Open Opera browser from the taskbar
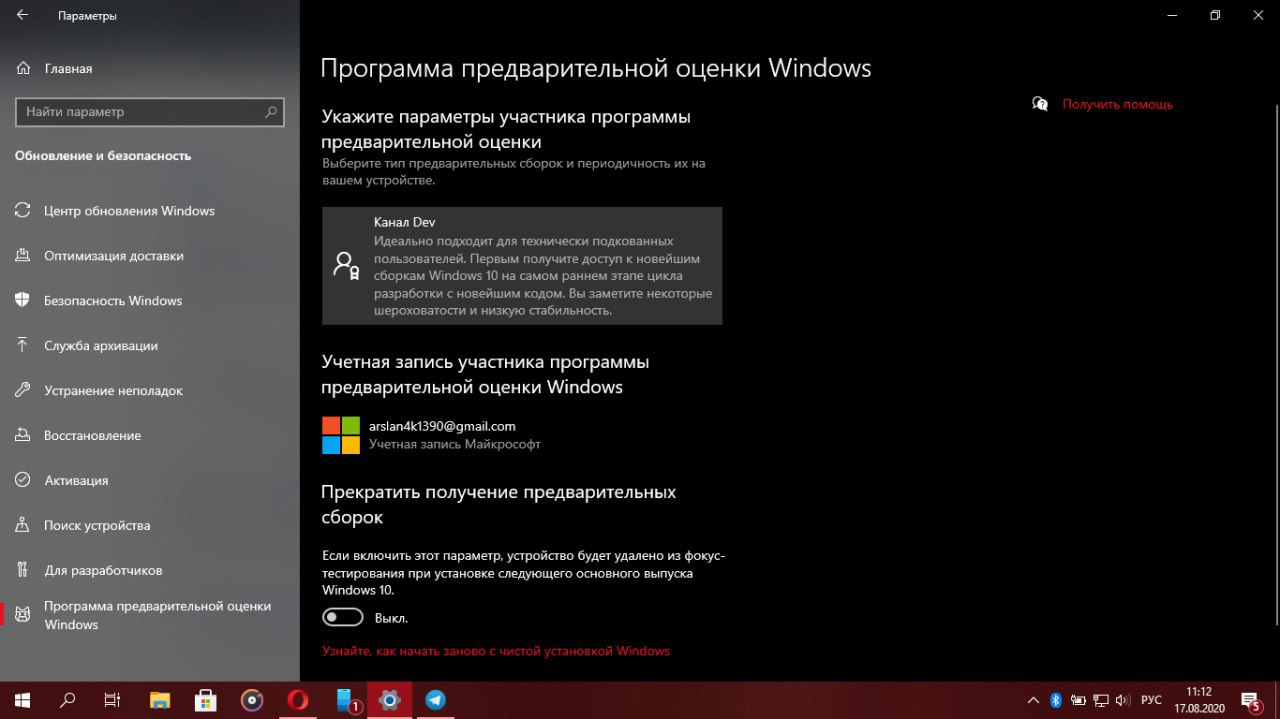Viewport: 1280px width, 719px height. [x=298, y=700]
